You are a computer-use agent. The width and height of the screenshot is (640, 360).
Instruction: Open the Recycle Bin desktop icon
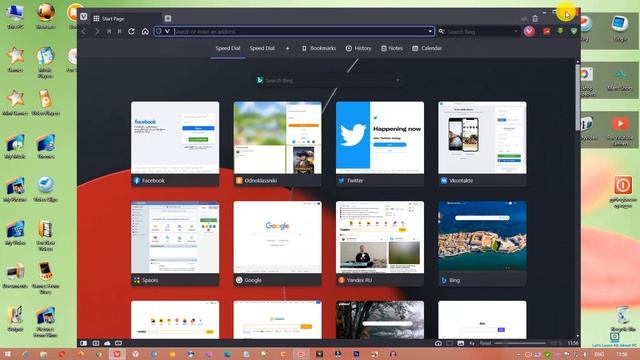pyautogui.click(x=623, y=318)
